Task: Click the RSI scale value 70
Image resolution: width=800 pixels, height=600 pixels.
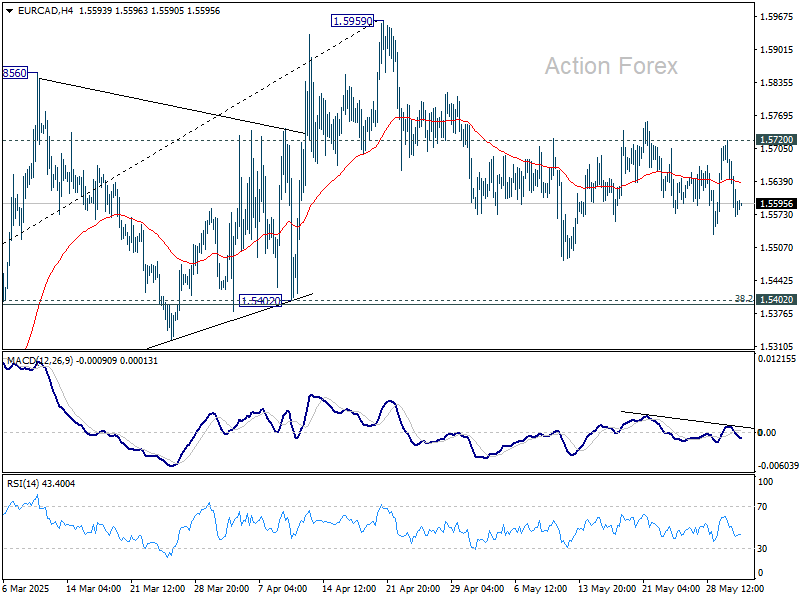Action: pyautogui.click(x=764, y=507)
